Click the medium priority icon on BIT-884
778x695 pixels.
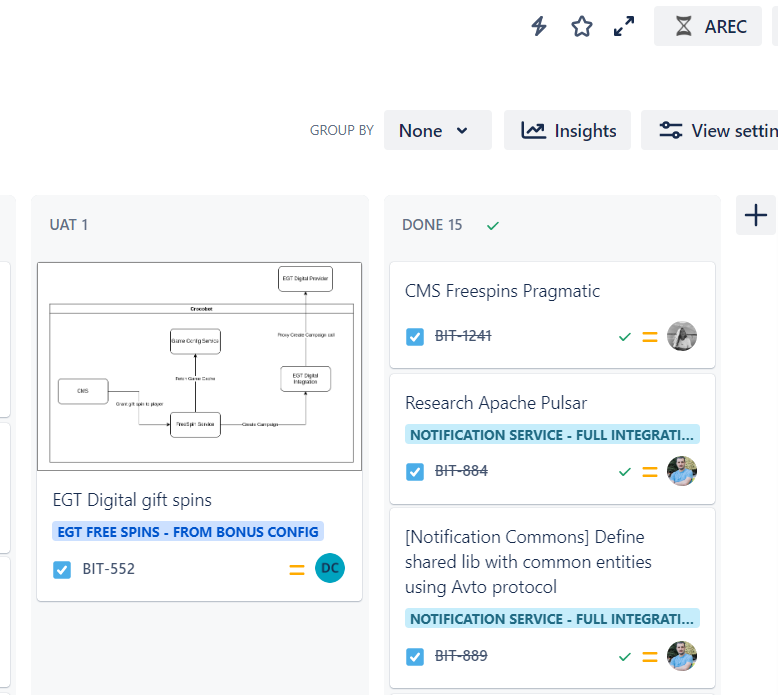[649, 472]
